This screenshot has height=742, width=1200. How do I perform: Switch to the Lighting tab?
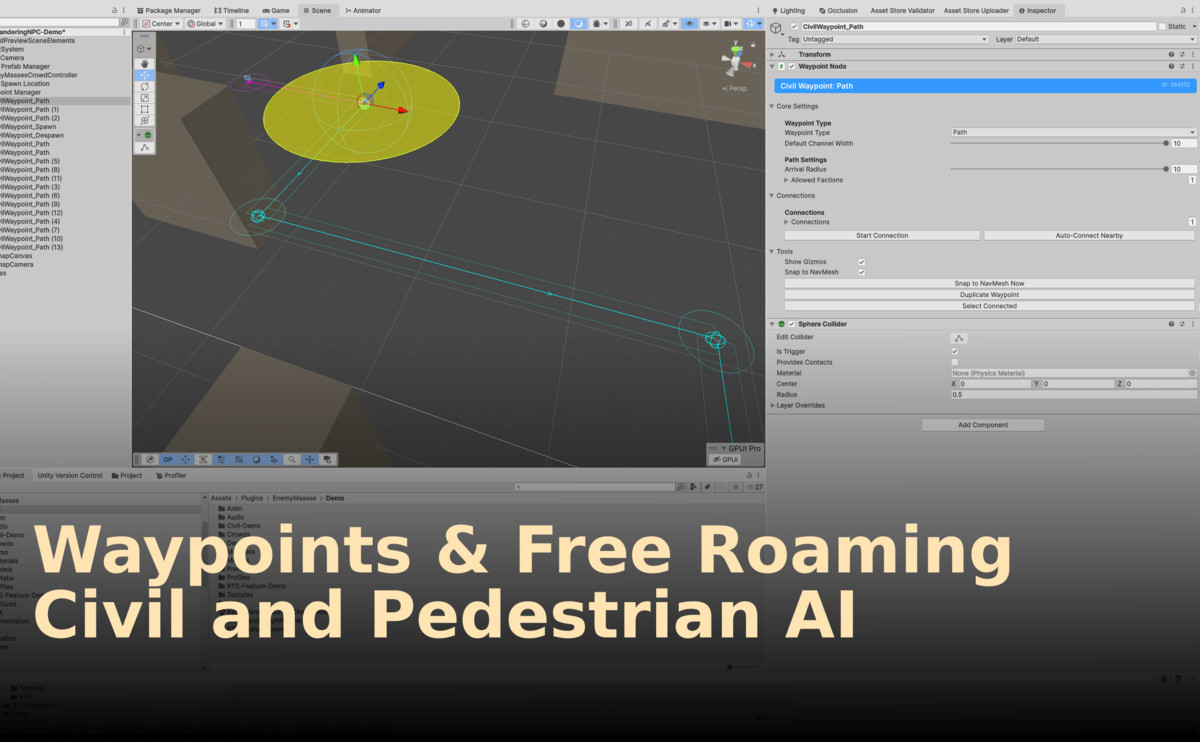(x=788, y=10)
